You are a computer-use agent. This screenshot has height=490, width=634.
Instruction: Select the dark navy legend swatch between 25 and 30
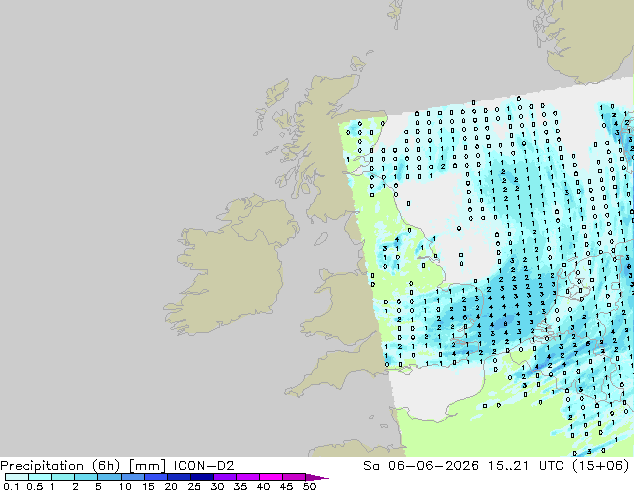tap(201, 477)
